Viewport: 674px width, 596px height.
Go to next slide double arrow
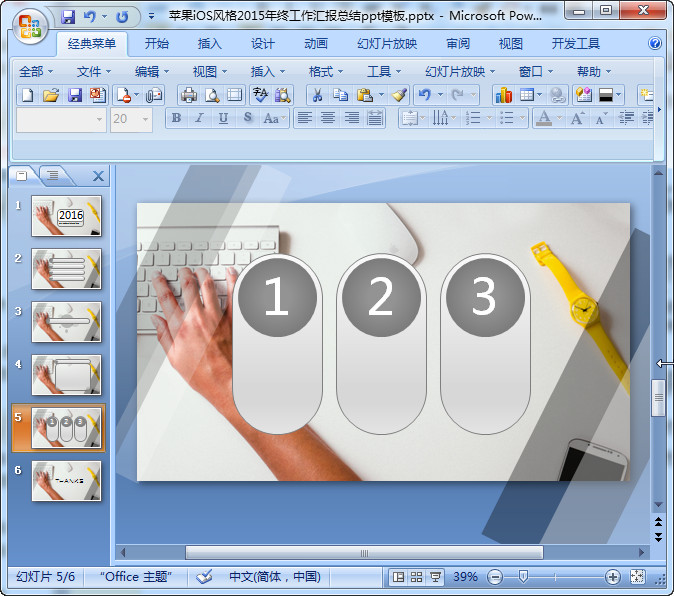658,537
